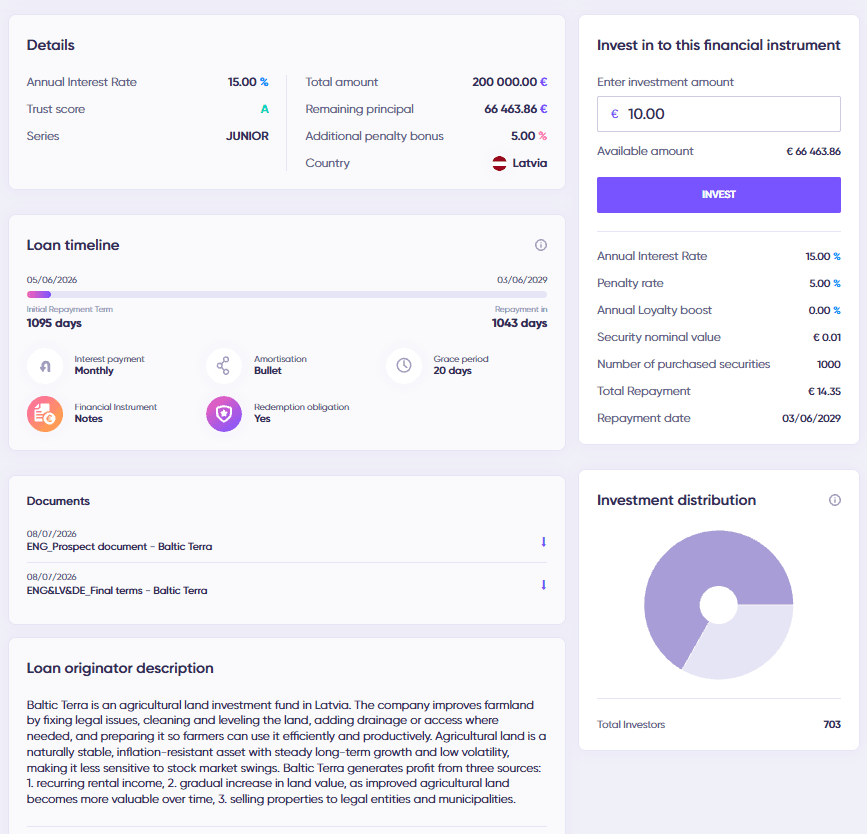Click the Investment distribution info icon

point(834,500)
